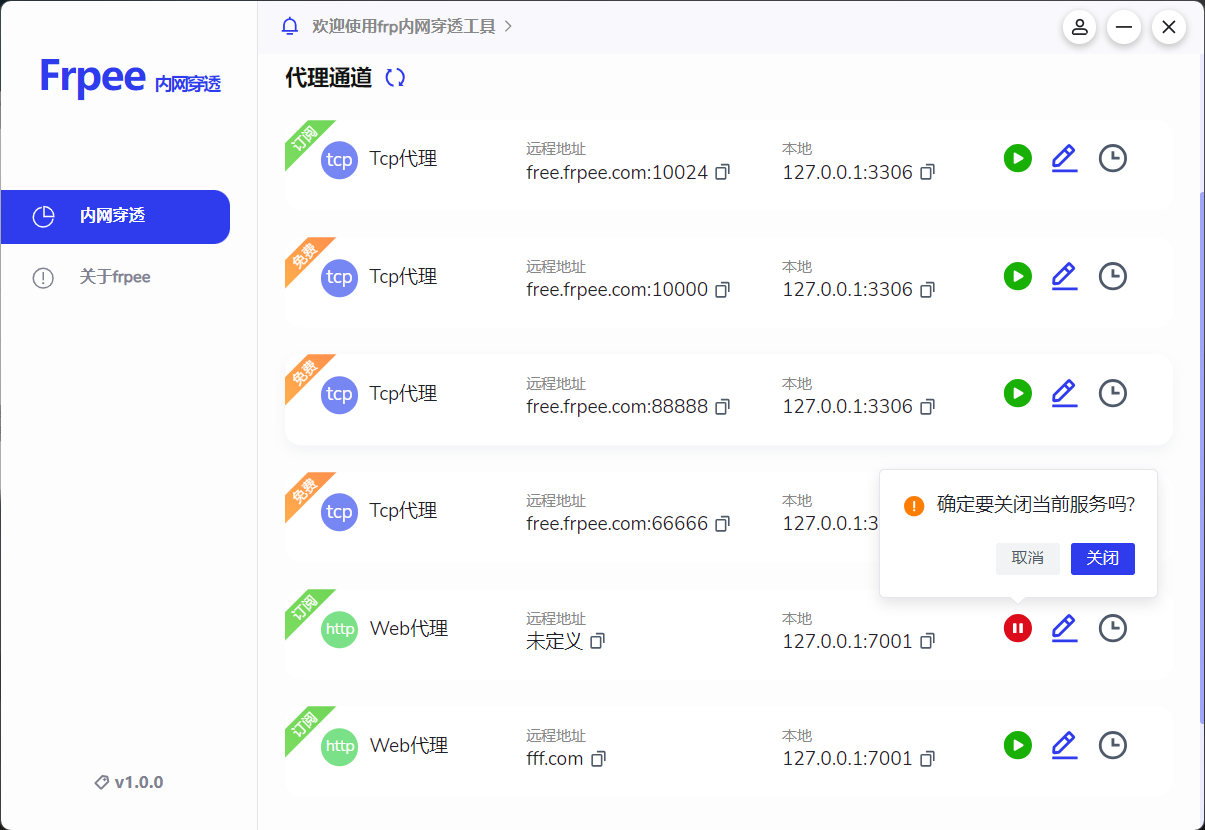The image size is (1205, 830).
Task: Select 内网穿透 in the sidebar
Action: (x=115, y=217)
